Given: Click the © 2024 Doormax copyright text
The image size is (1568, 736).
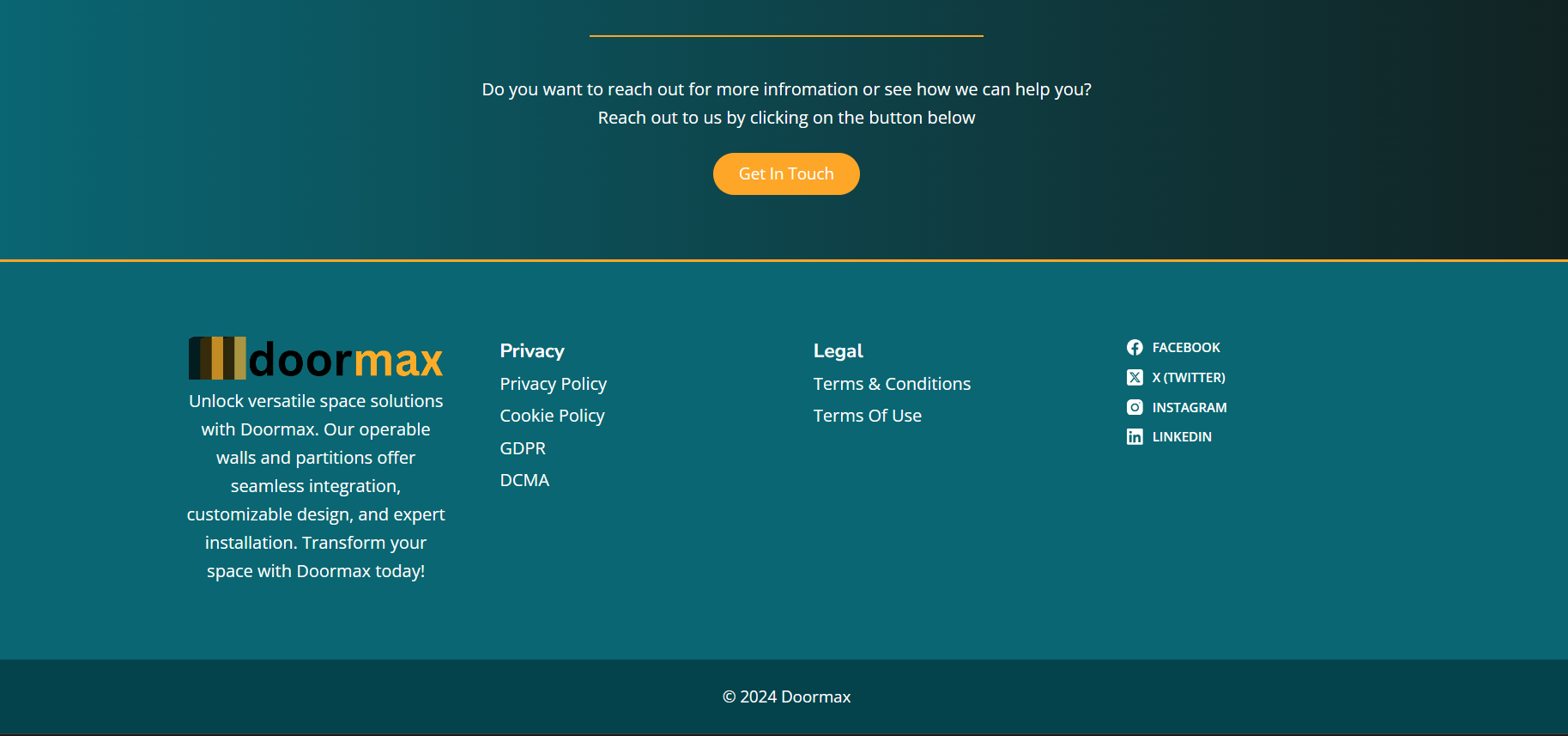Looking at the screenshot, I should [x=786, y=696].
